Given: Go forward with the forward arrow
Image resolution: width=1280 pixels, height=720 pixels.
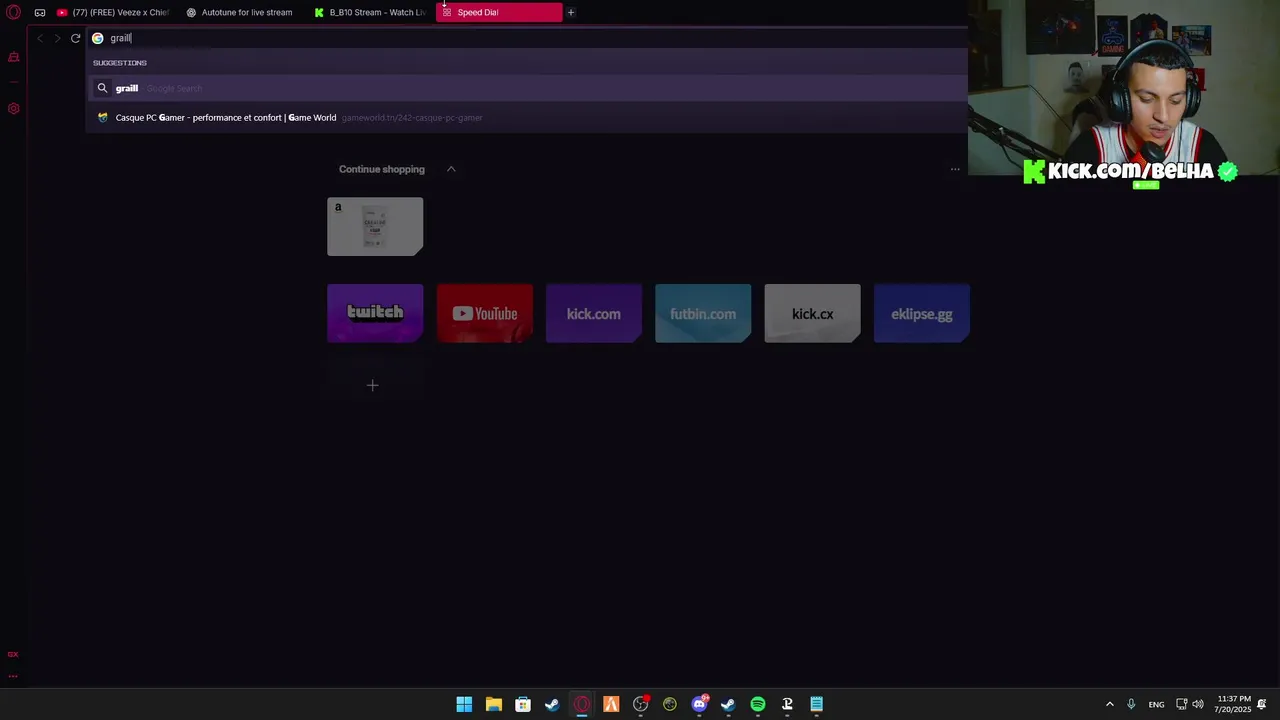Looking at the screenshot, I should tap(57, 38).
